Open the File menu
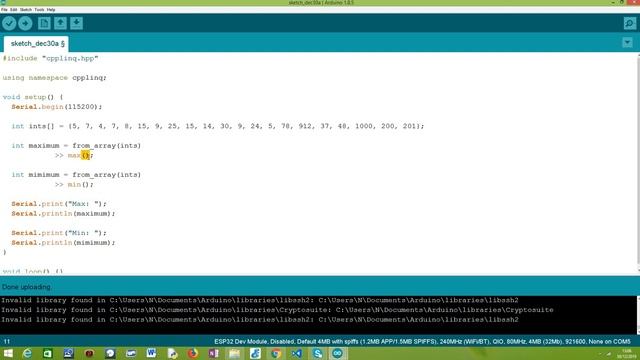 click(4, 9)
